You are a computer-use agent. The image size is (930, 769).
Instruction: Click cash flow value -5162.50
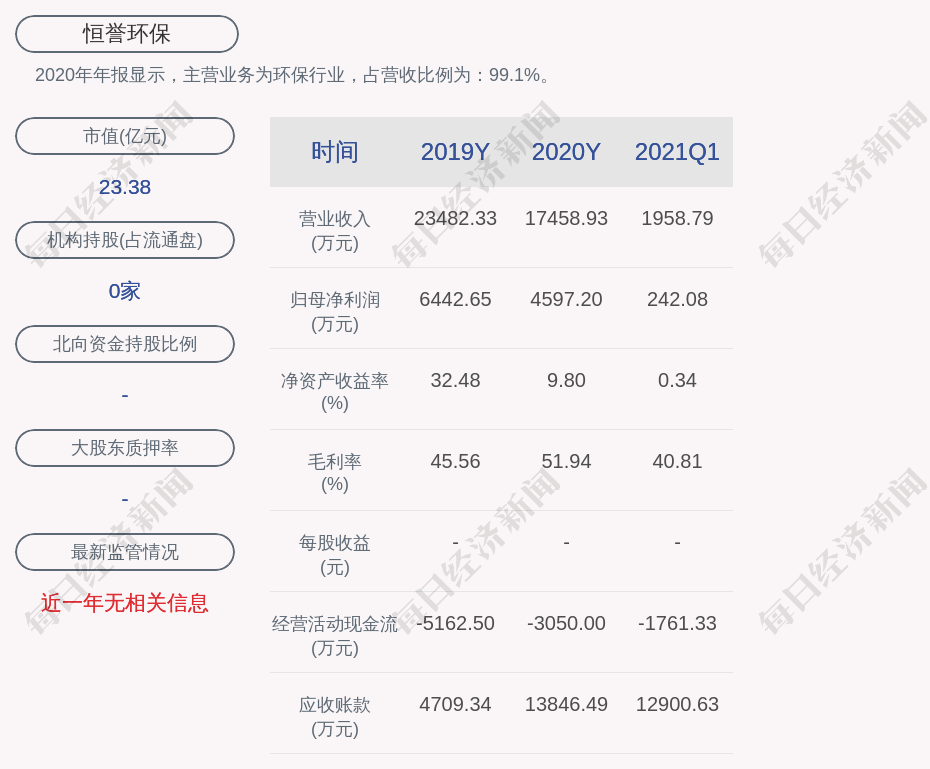455,623
